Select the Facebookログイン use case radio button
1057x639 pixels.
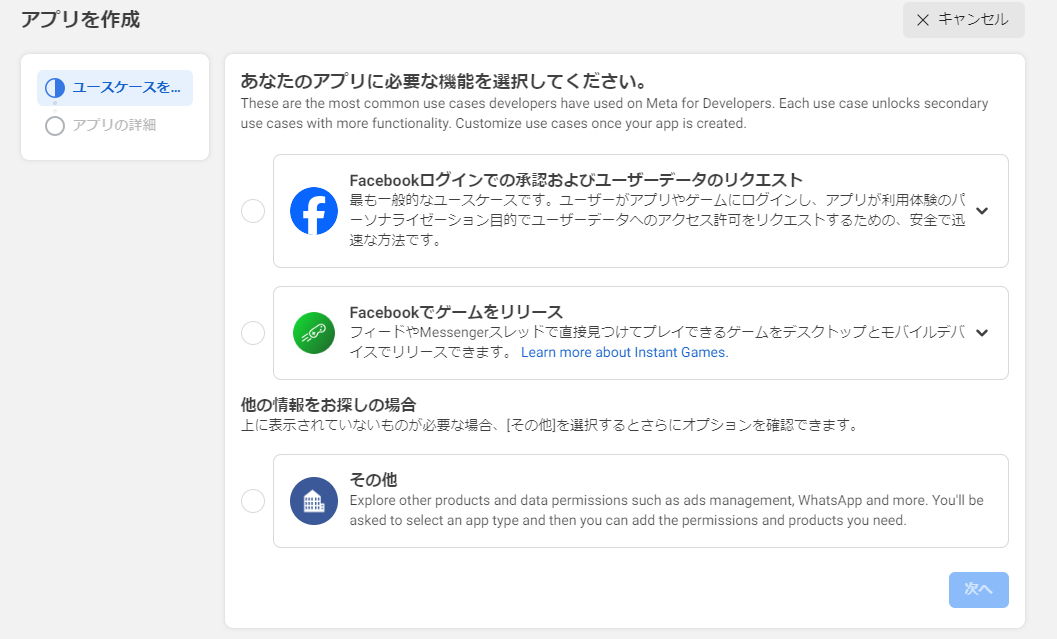(252, 211)
